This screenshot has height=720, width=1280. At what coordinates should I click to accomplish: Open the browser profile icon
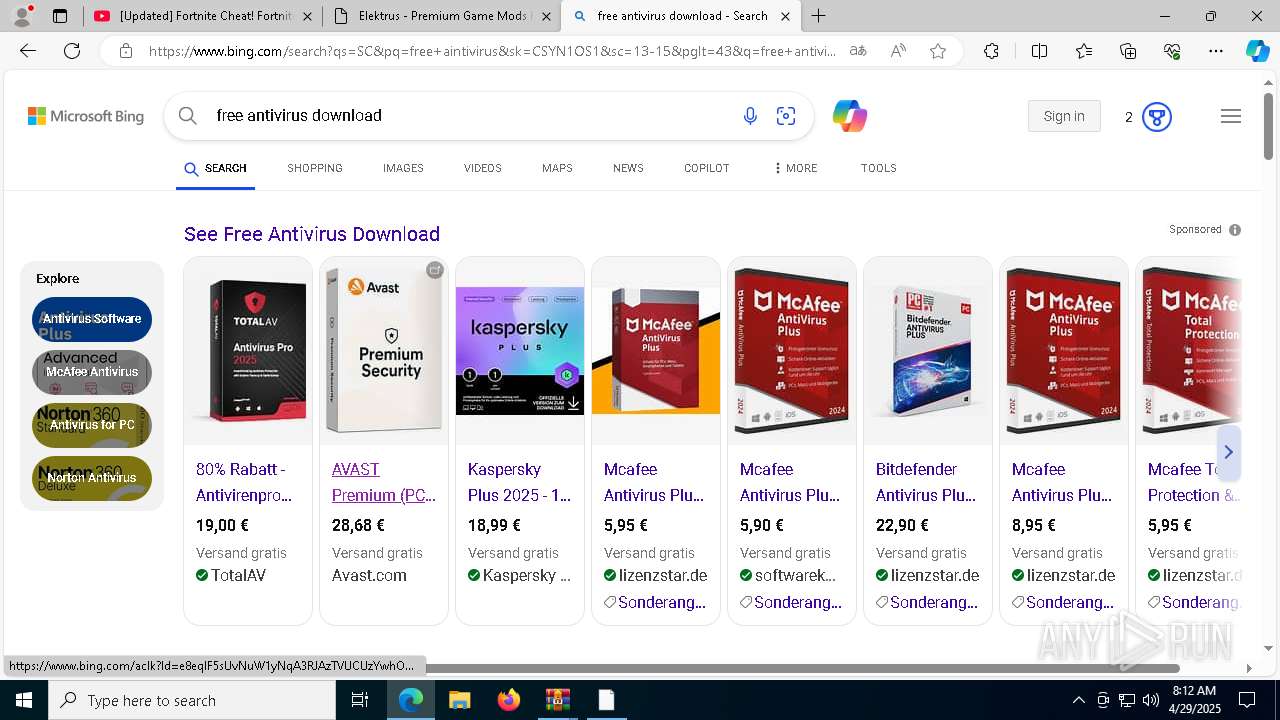[x=22, y=15]
